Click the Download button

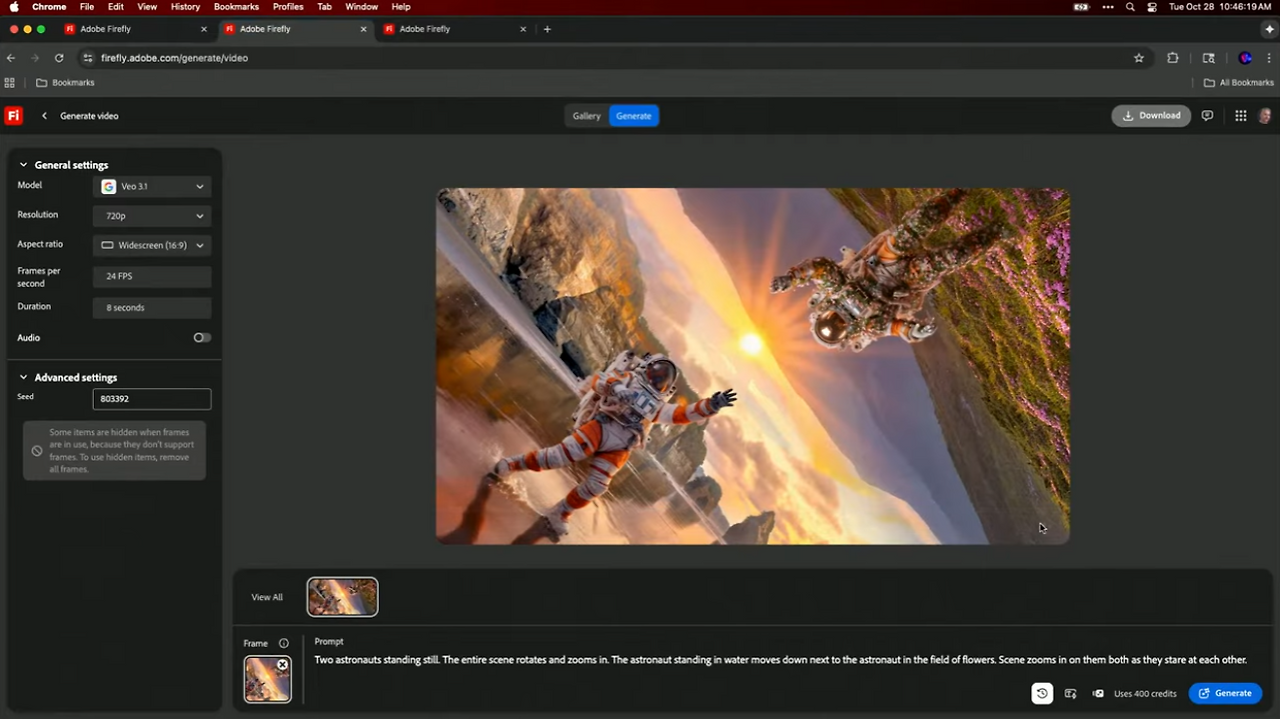(x=1151, y=116)
